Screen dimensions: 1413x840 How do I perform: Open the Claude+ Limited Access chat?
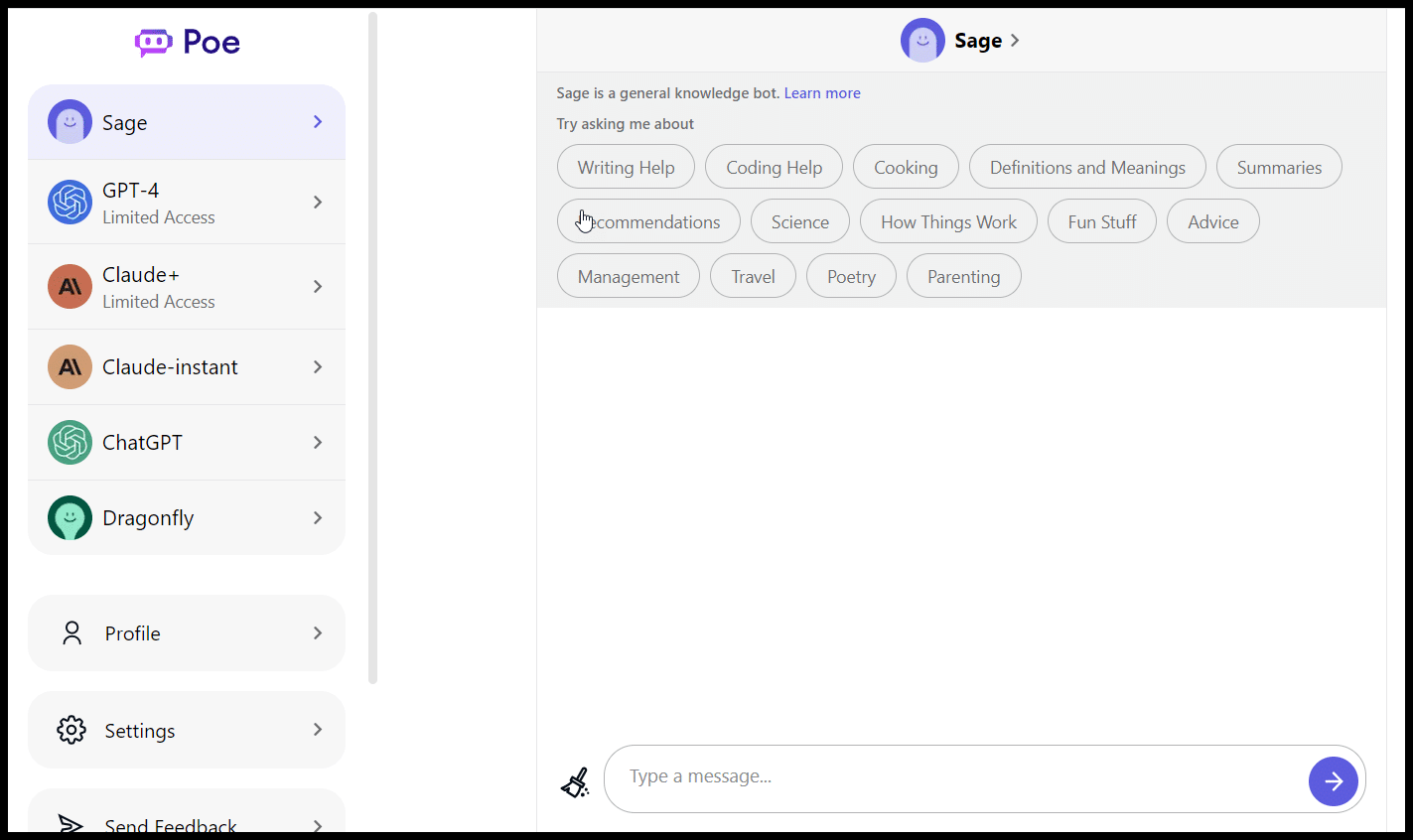187,287
